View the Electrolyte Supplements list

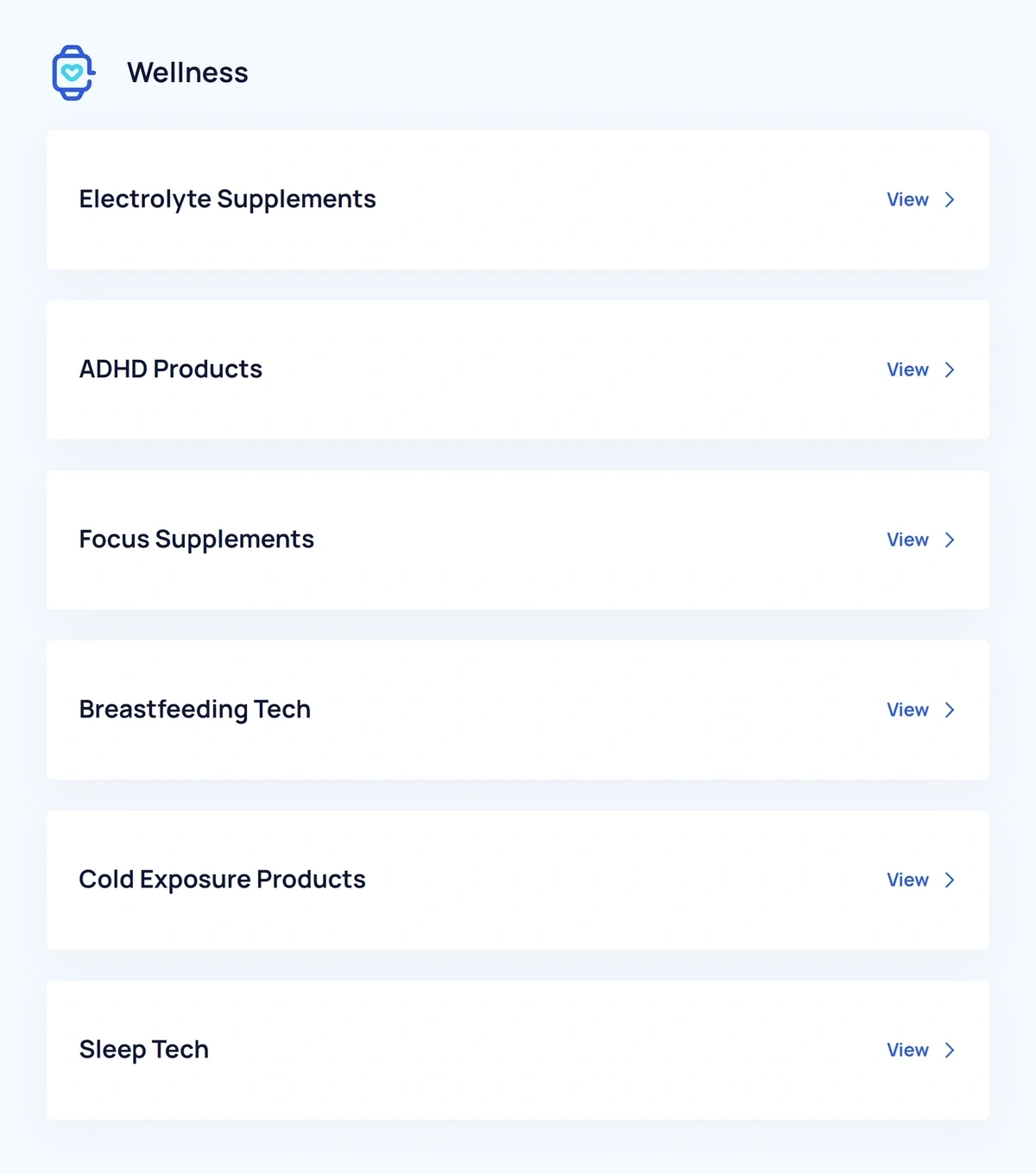tap(907, 199)
